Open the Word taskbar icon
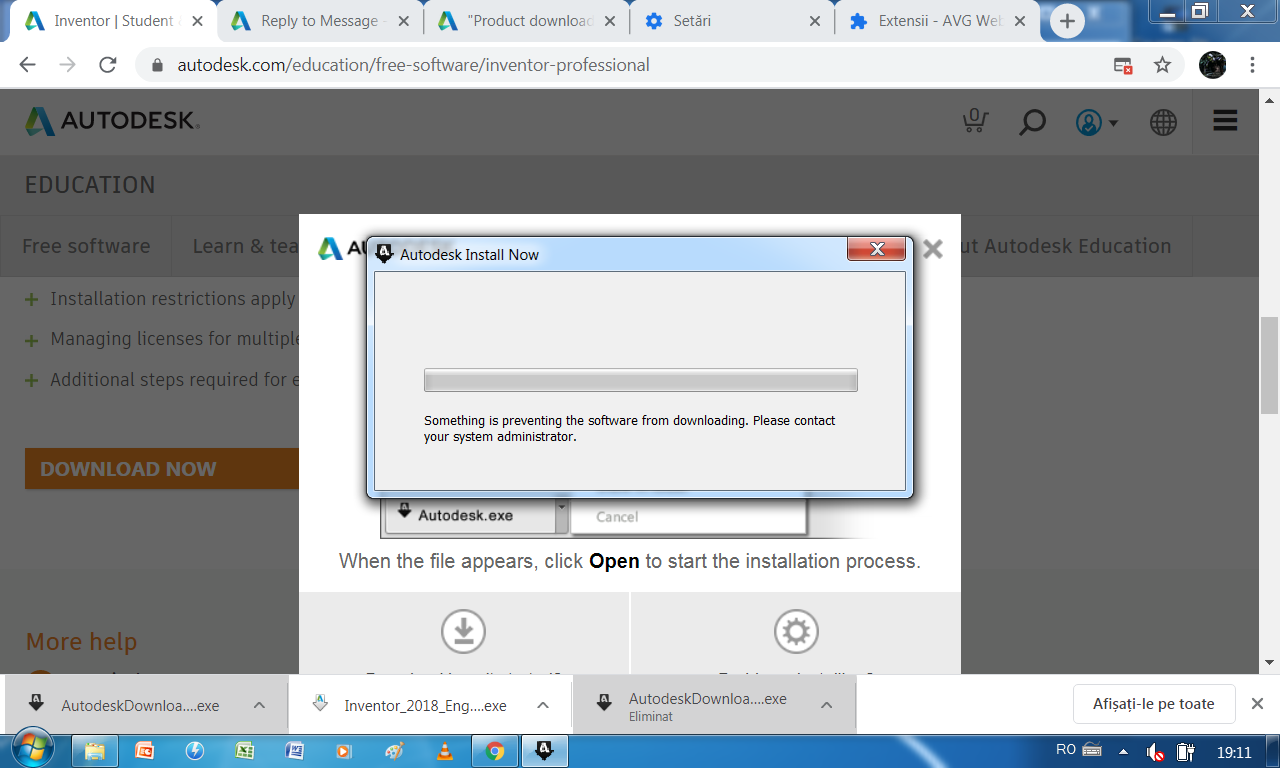 295,751
